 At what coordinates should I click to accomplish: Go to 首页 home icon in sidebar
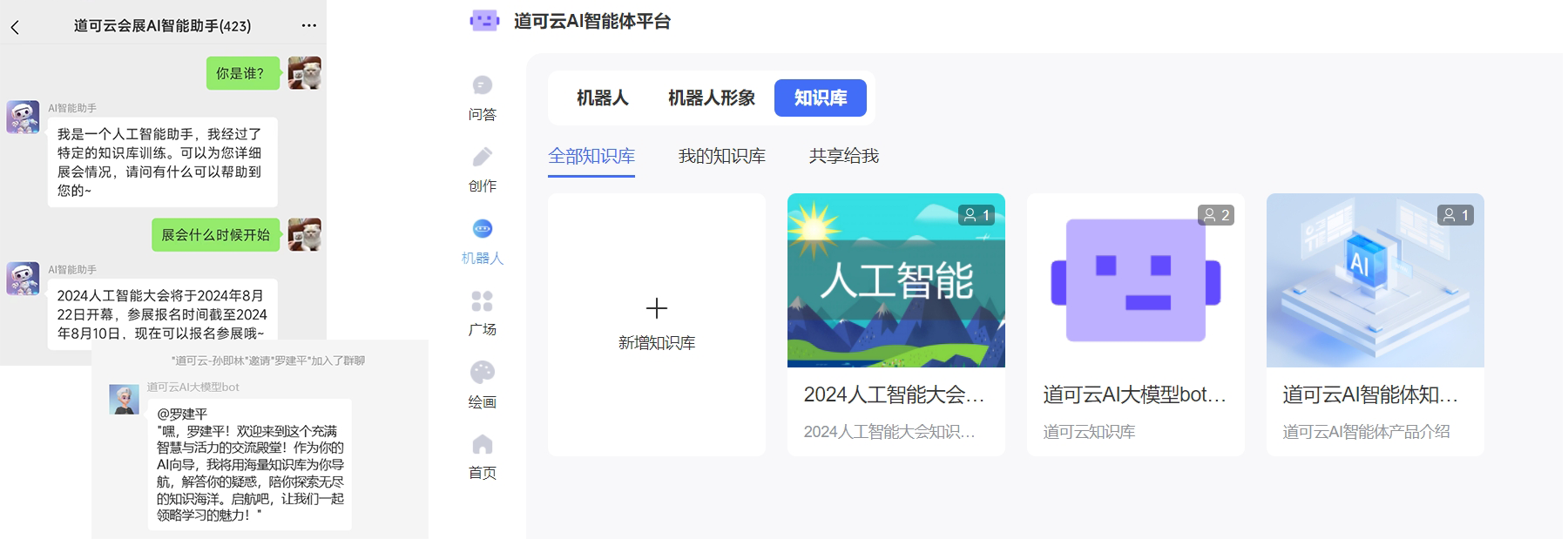click(482, 445)
